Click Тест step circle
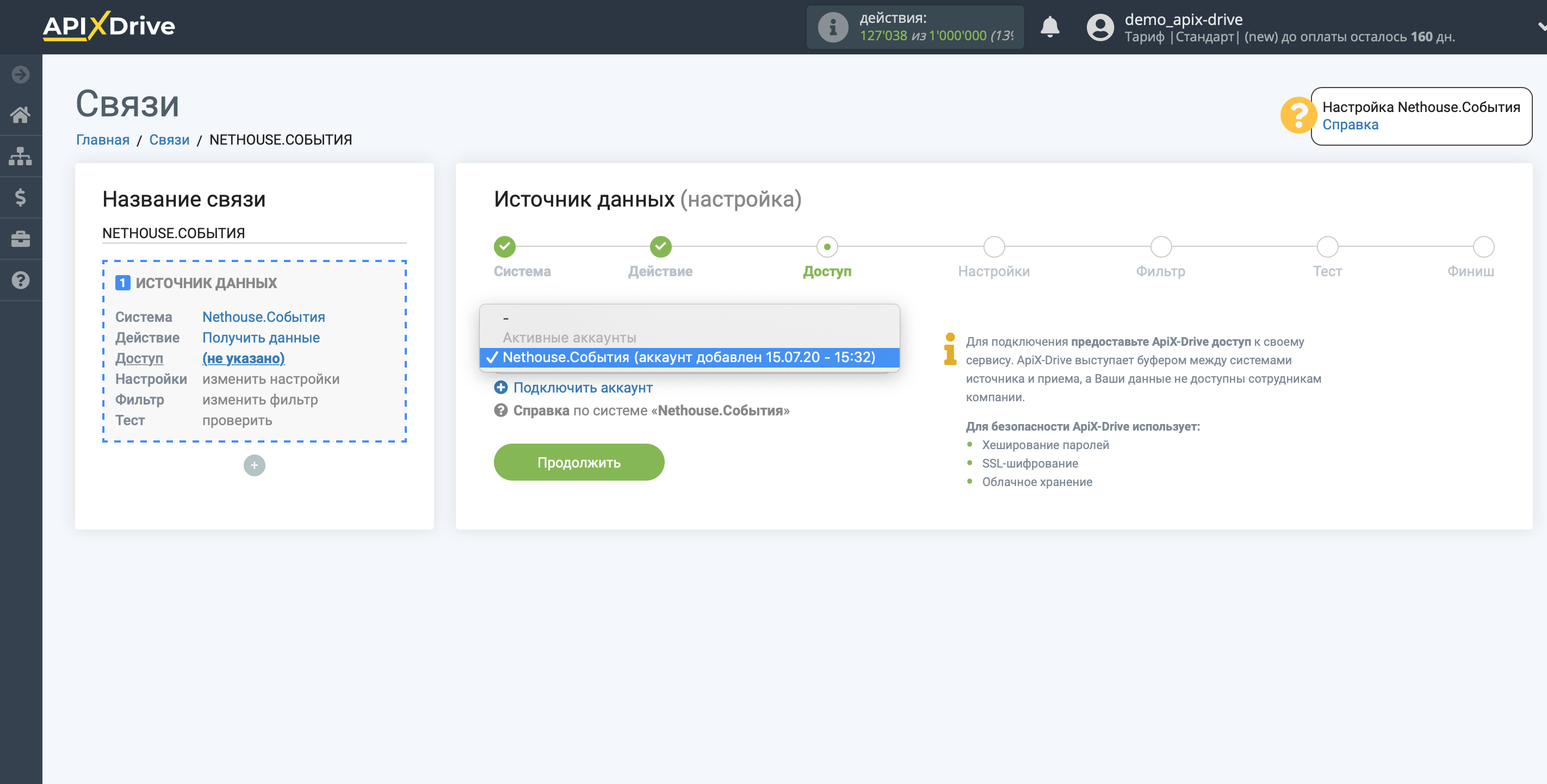The height and width of the screenshot is (784, 1547). tap(1327, 247)
